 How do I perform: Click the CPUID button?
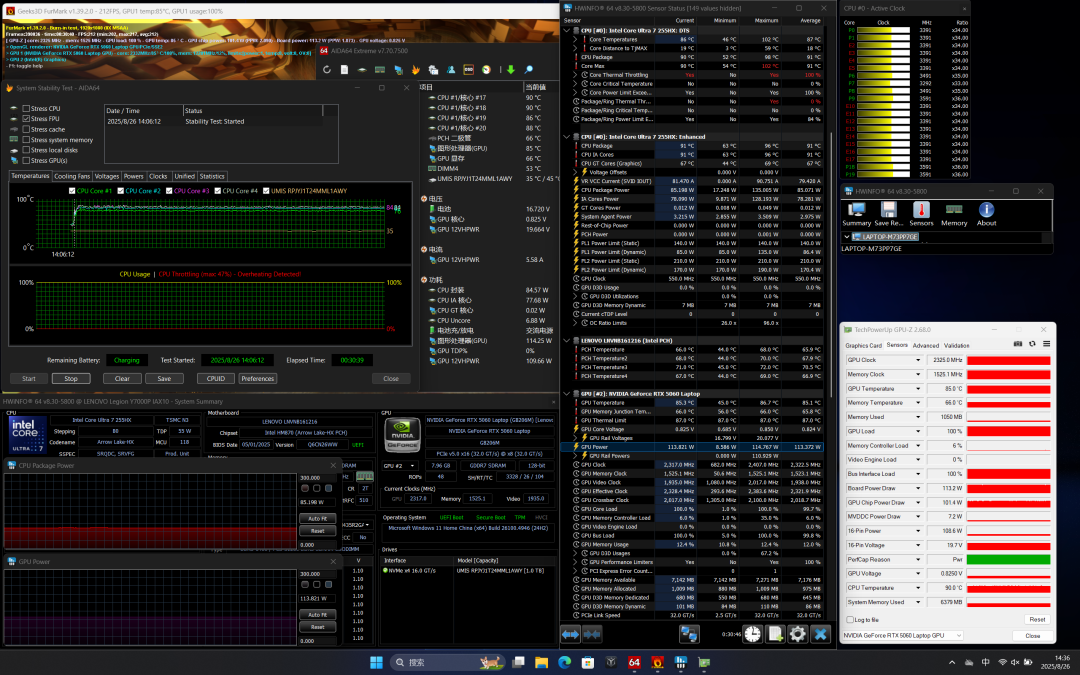(x=216, y=378)
